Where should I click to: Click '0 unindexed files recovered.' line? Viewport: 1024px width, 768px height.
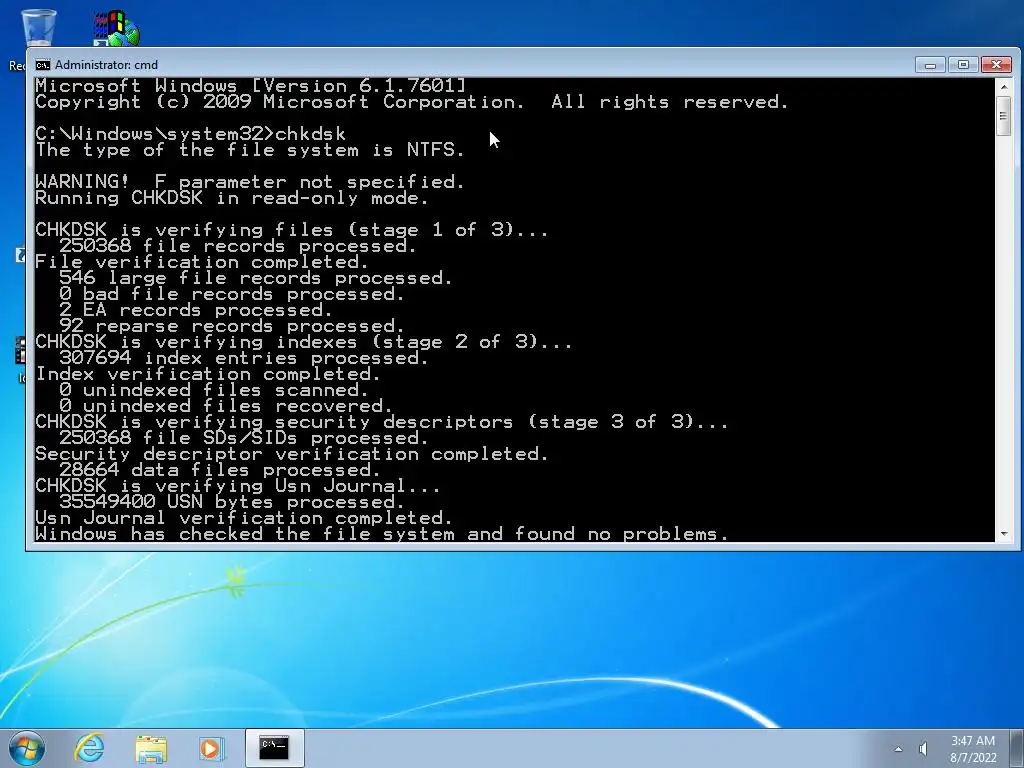[x=226, y=406]
